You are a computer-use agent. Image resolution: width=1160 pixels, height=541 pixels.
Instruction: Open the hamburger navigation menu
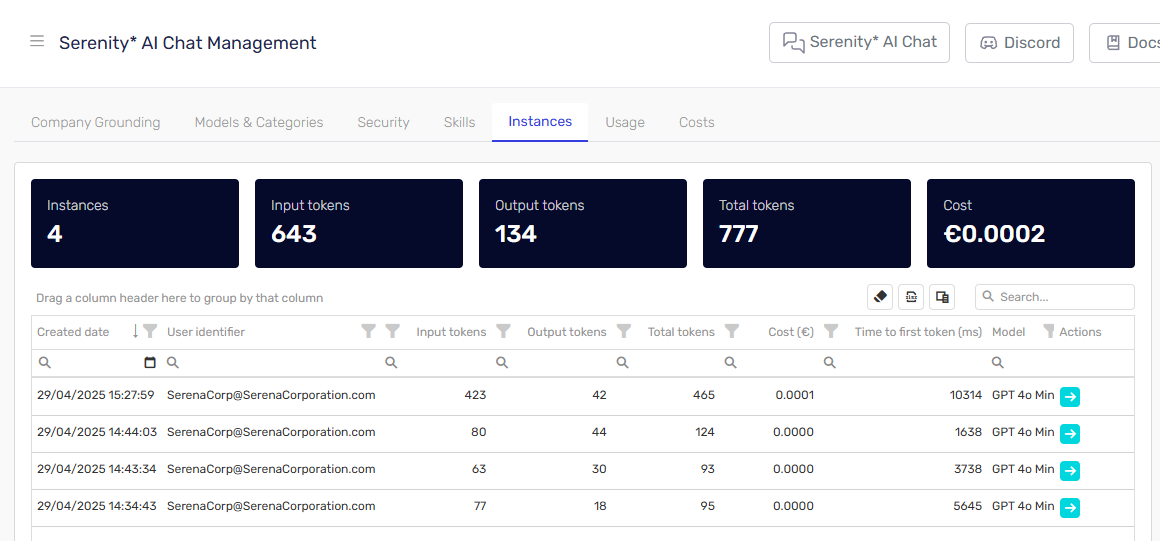37,41
